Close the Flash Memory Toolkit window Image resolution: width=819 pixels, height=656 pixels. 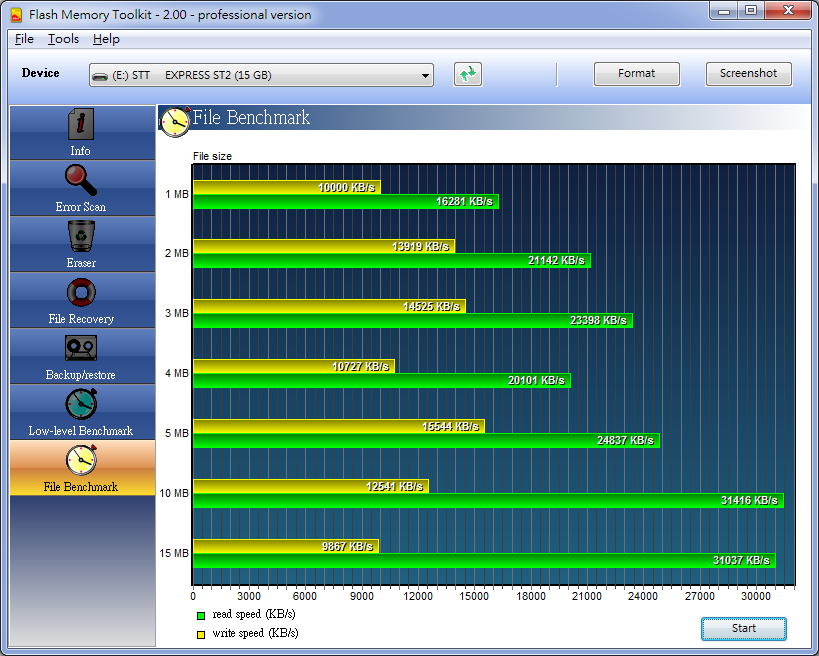(x=789, y=11)
